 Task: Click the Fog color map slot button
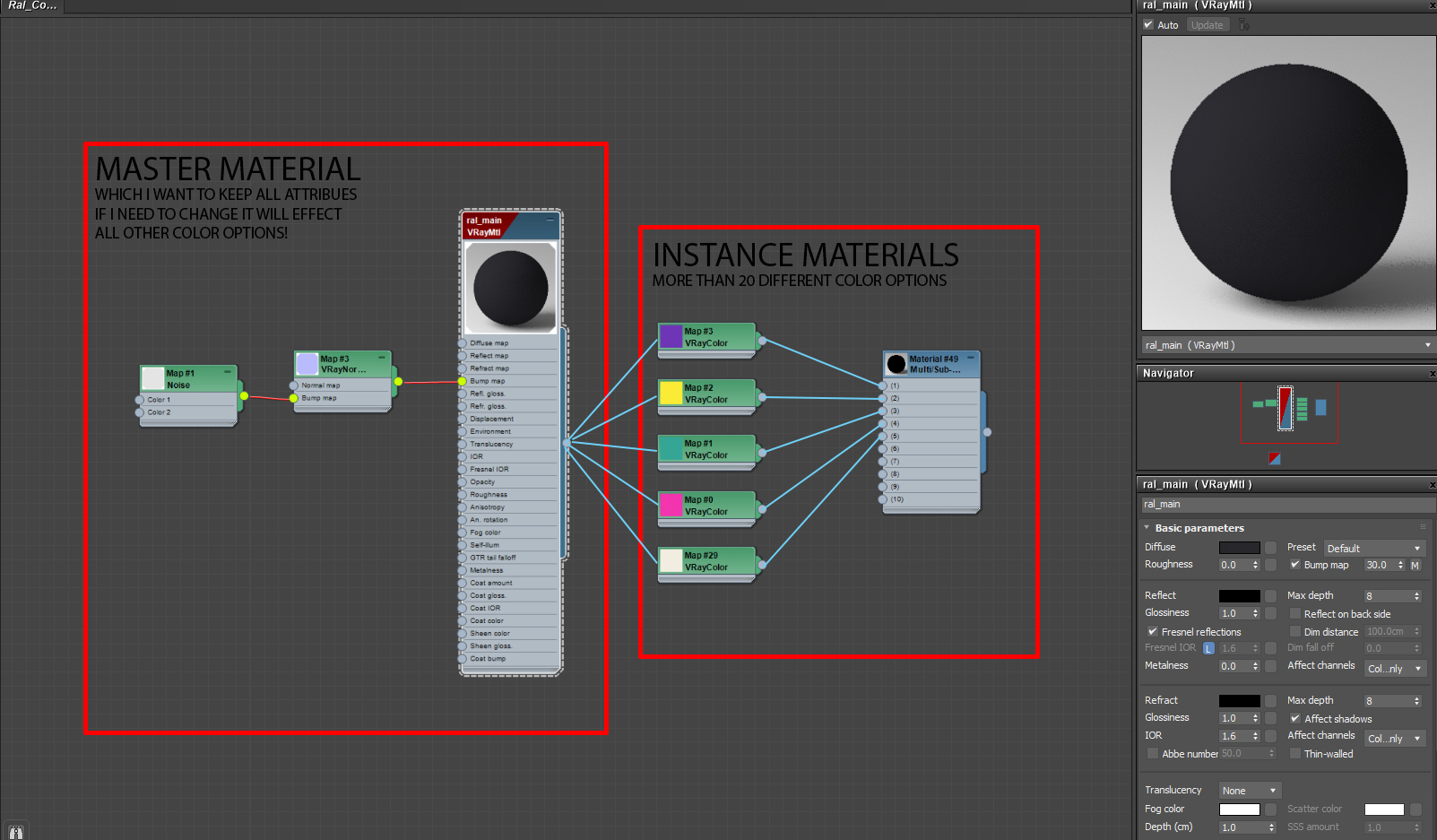point(1270,810)
